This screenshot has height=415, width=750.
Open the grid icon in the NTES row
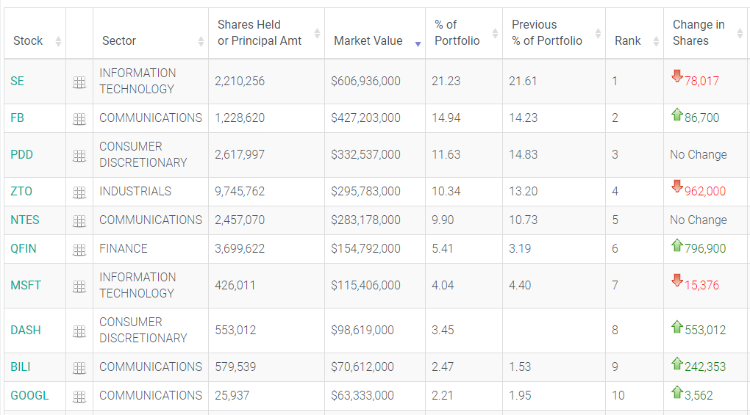click(x=79, y=221)
